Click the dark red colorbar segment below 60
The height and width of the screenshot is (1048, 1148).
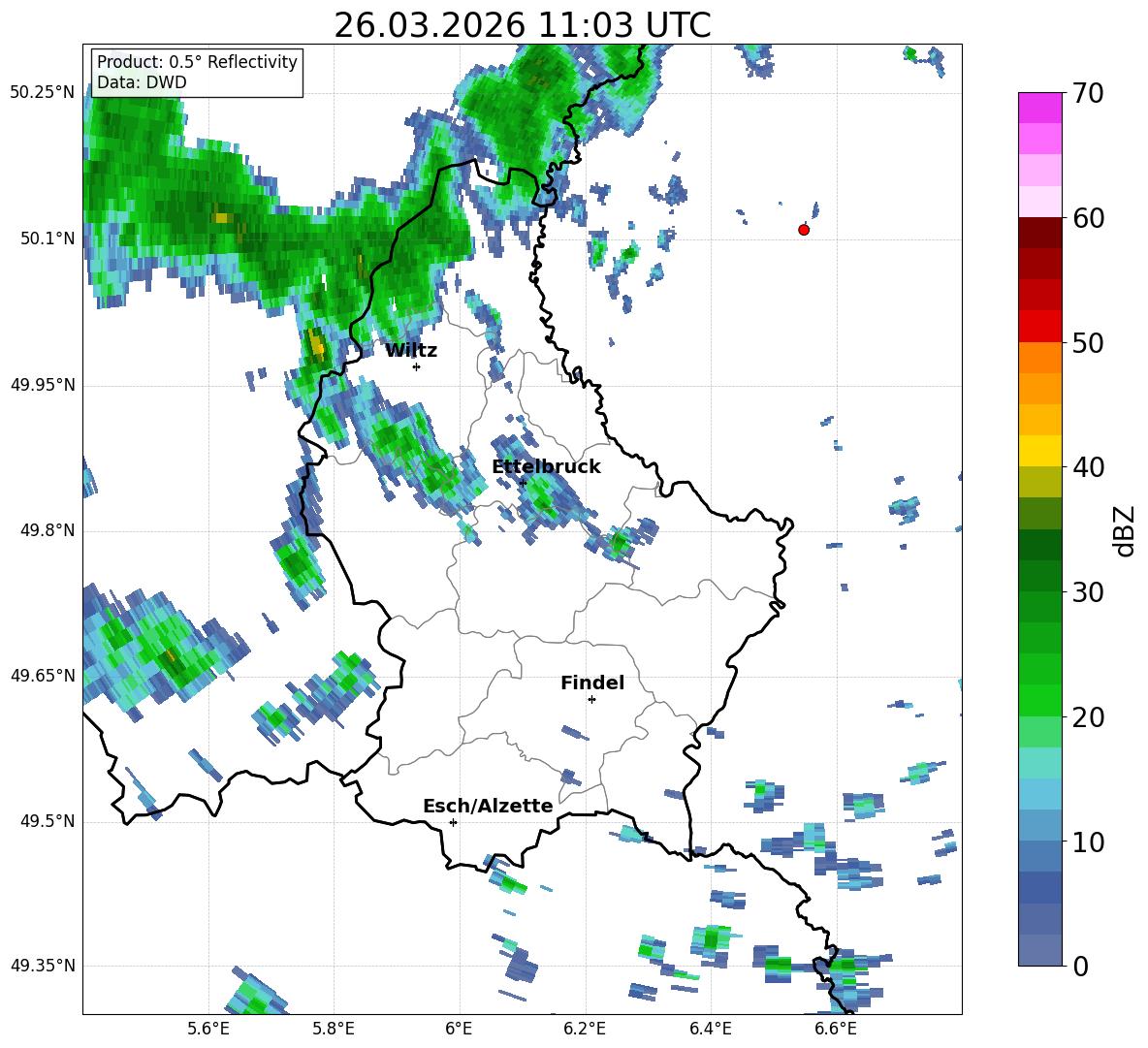[x=1039, y=233]
